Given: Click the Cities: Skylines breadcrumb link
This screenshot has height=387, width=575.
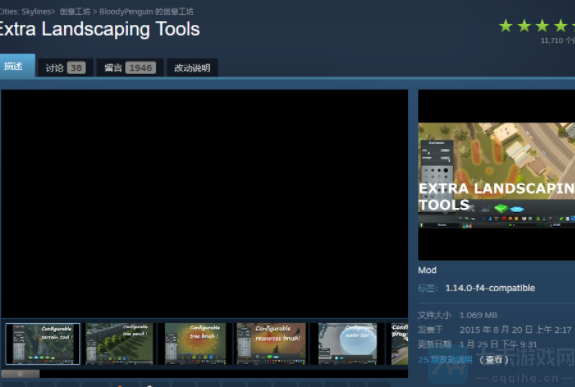Looking at the screenshot, I should point(26,12).
